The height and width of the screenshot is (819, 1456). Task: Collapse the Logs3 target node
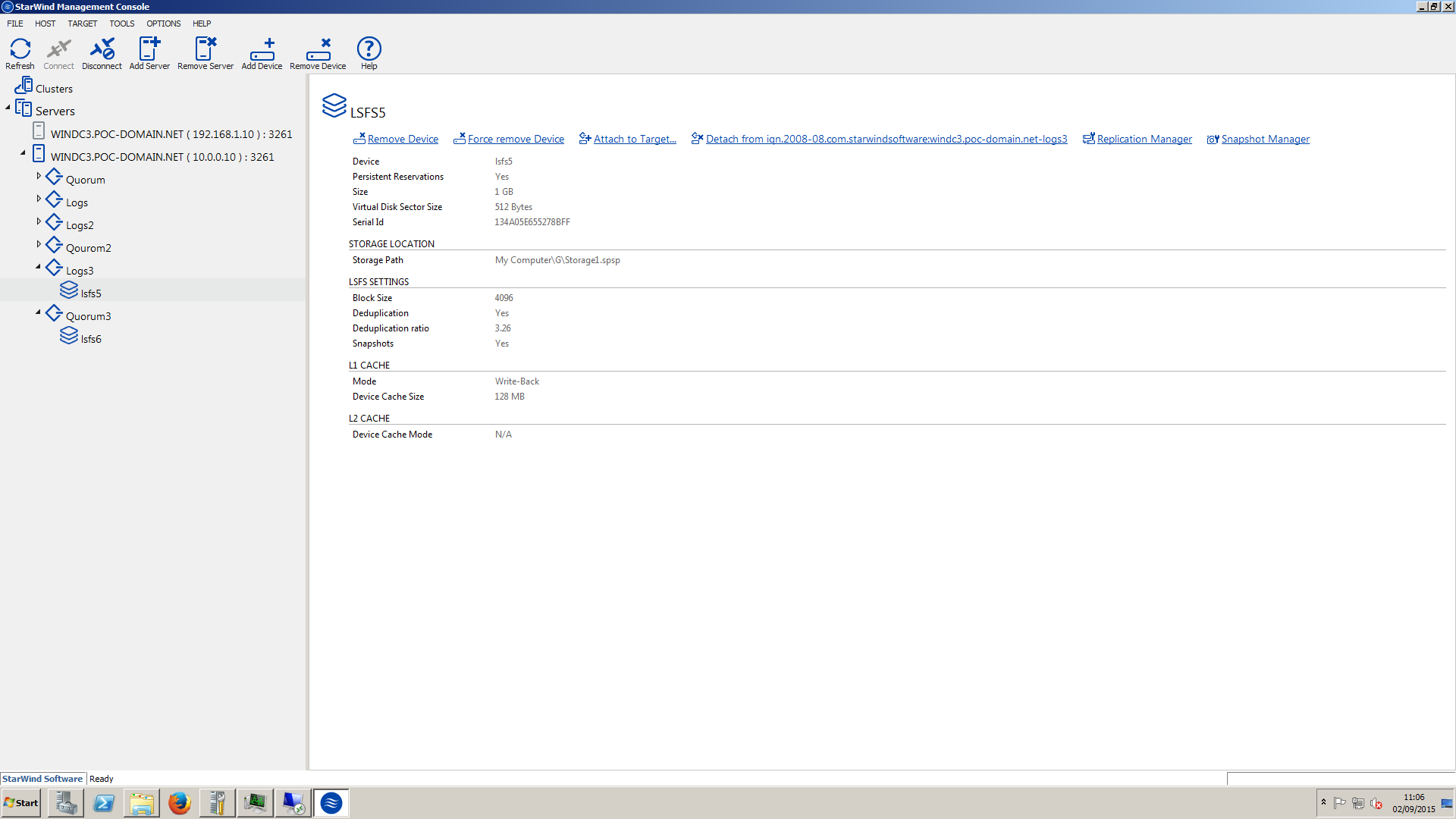click(x=39, y=267)
